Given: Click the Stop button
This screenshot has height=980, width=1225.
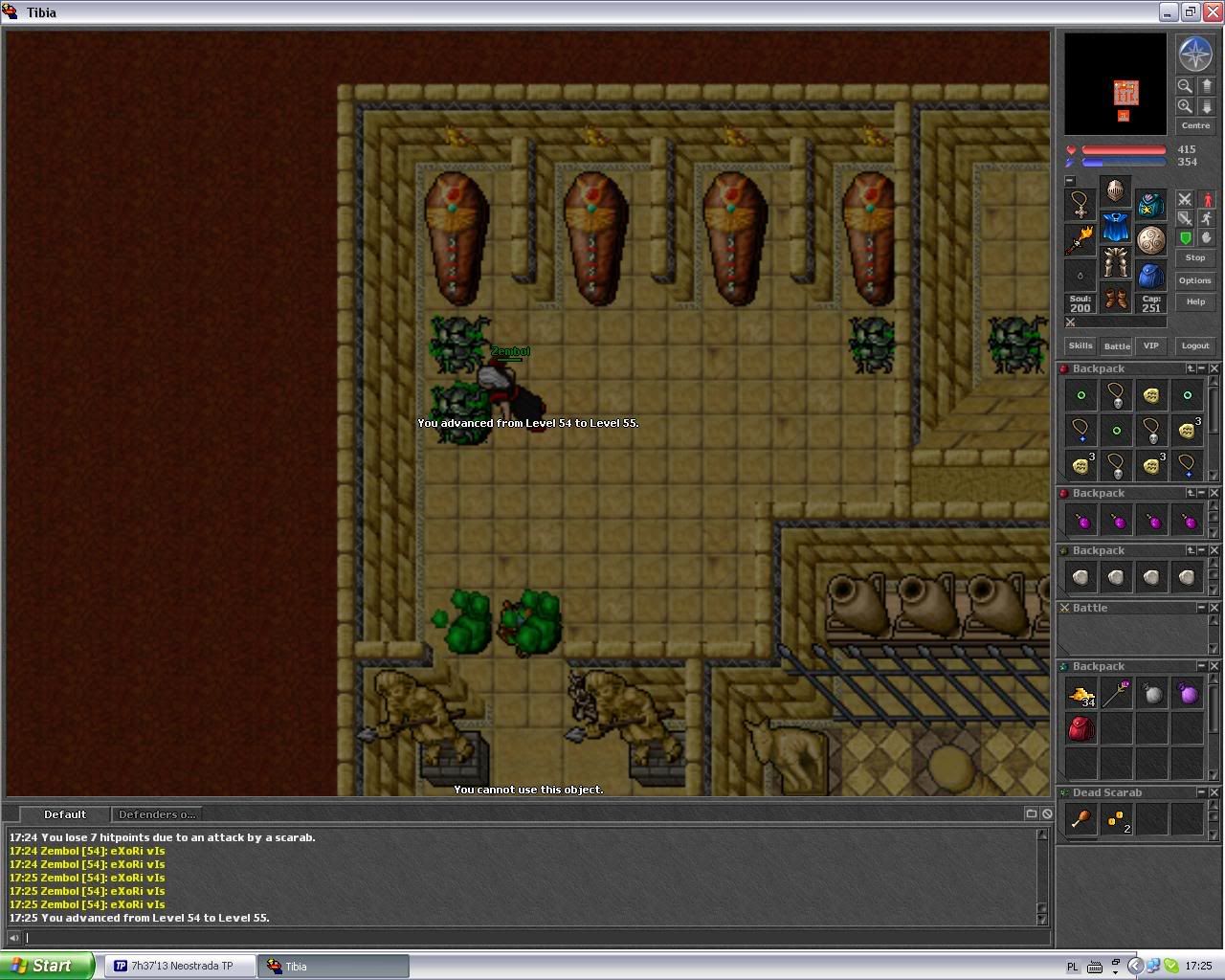Looking at the screenshot, I should 1195,257.
